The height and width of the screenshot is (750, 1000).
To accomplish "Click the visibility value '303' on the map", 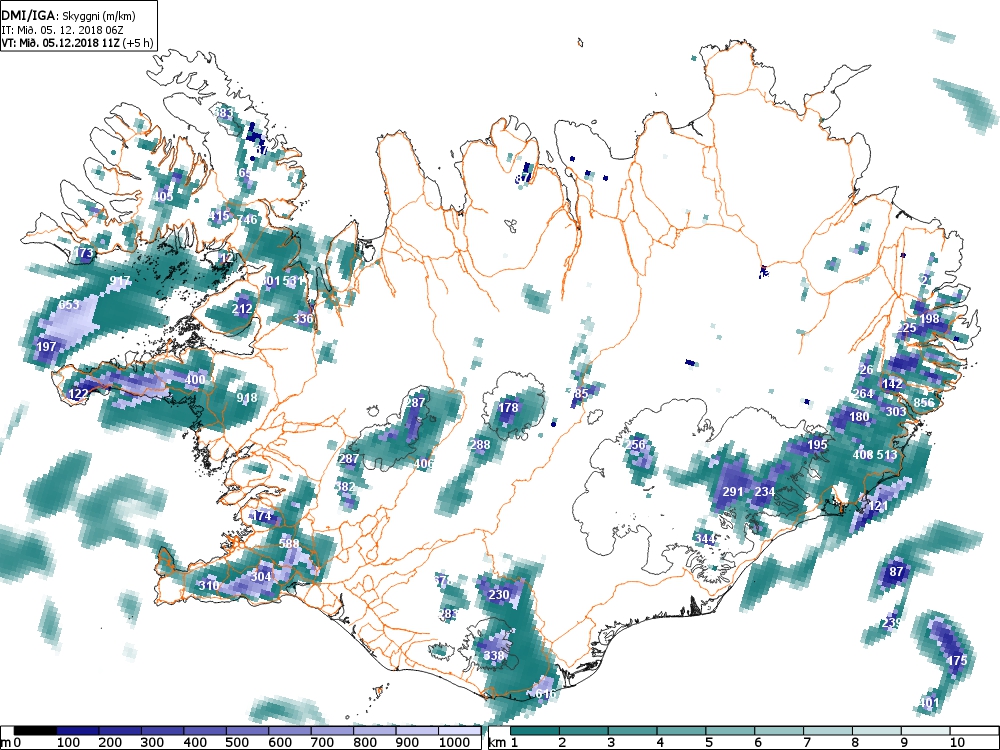I will (895, 411).
